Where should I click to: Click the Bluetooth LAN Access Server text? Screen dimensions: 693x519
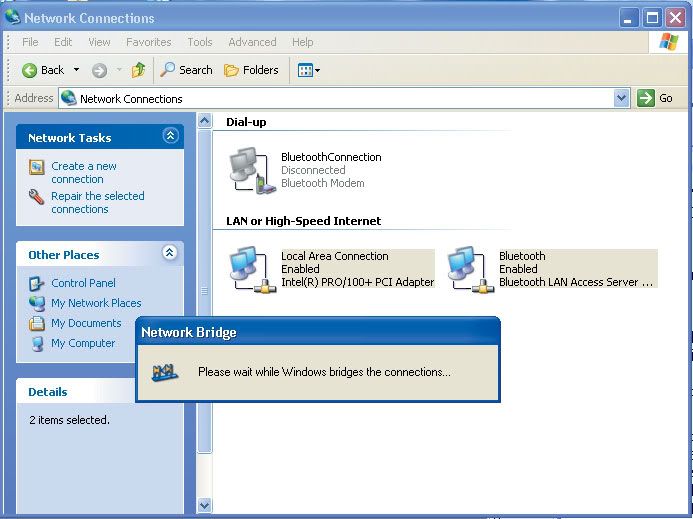575,282
